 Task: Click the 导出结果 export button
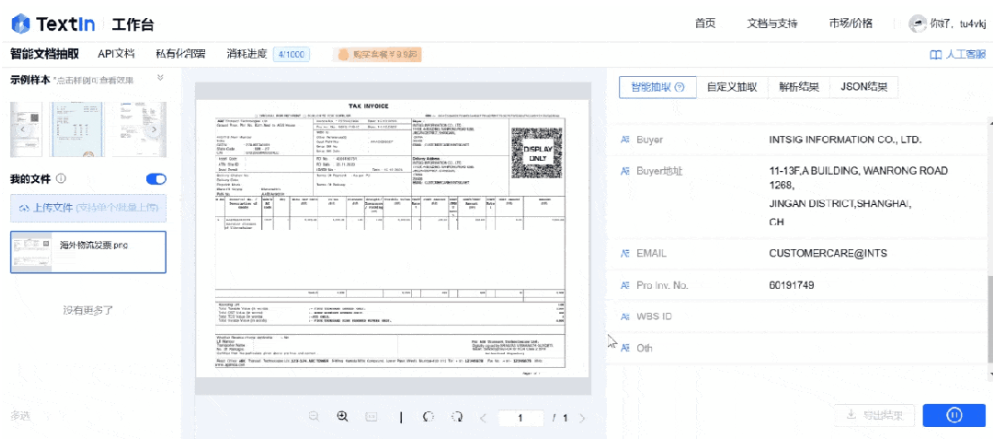click(874, 415)
